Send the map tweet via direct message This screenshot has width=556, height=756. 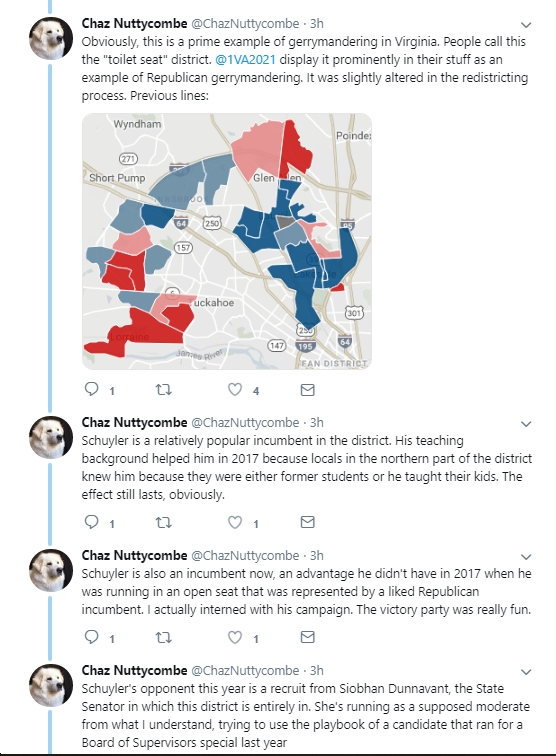[x=308, y=390]
